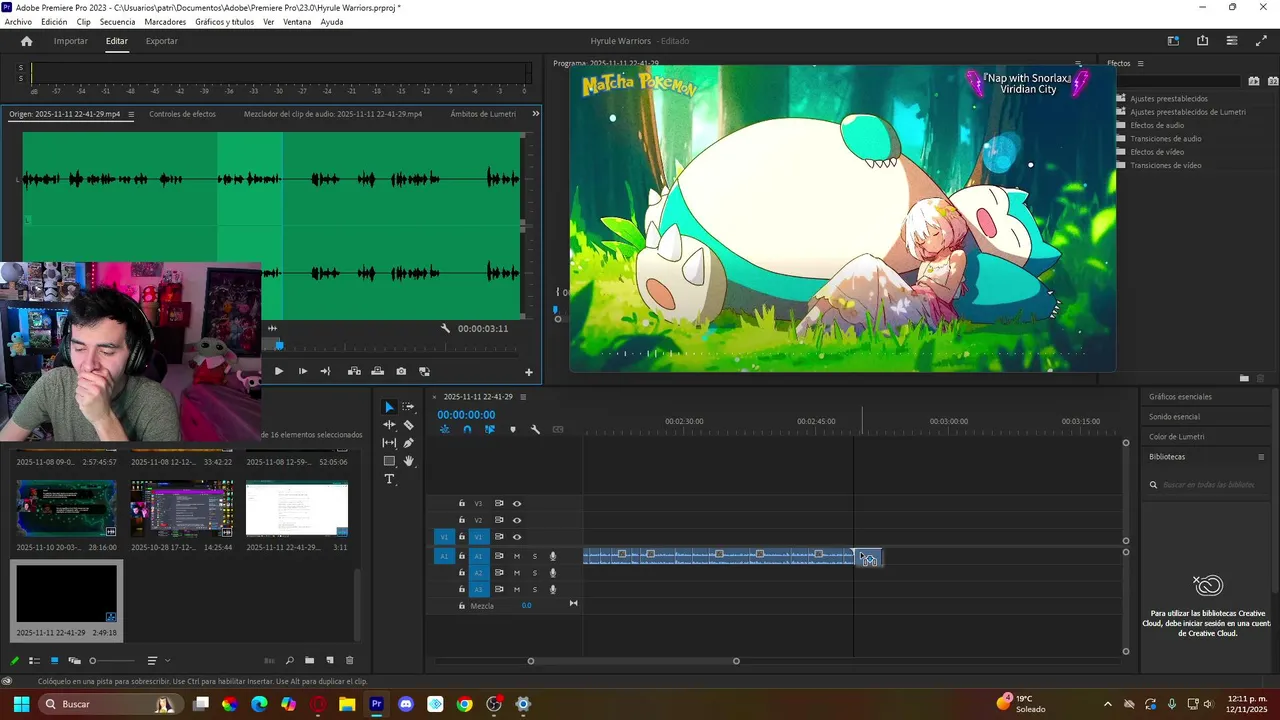1280x720 pixels.
Task: Adjust the Project thumbnail zoom slider
Action: coord(112,660)
